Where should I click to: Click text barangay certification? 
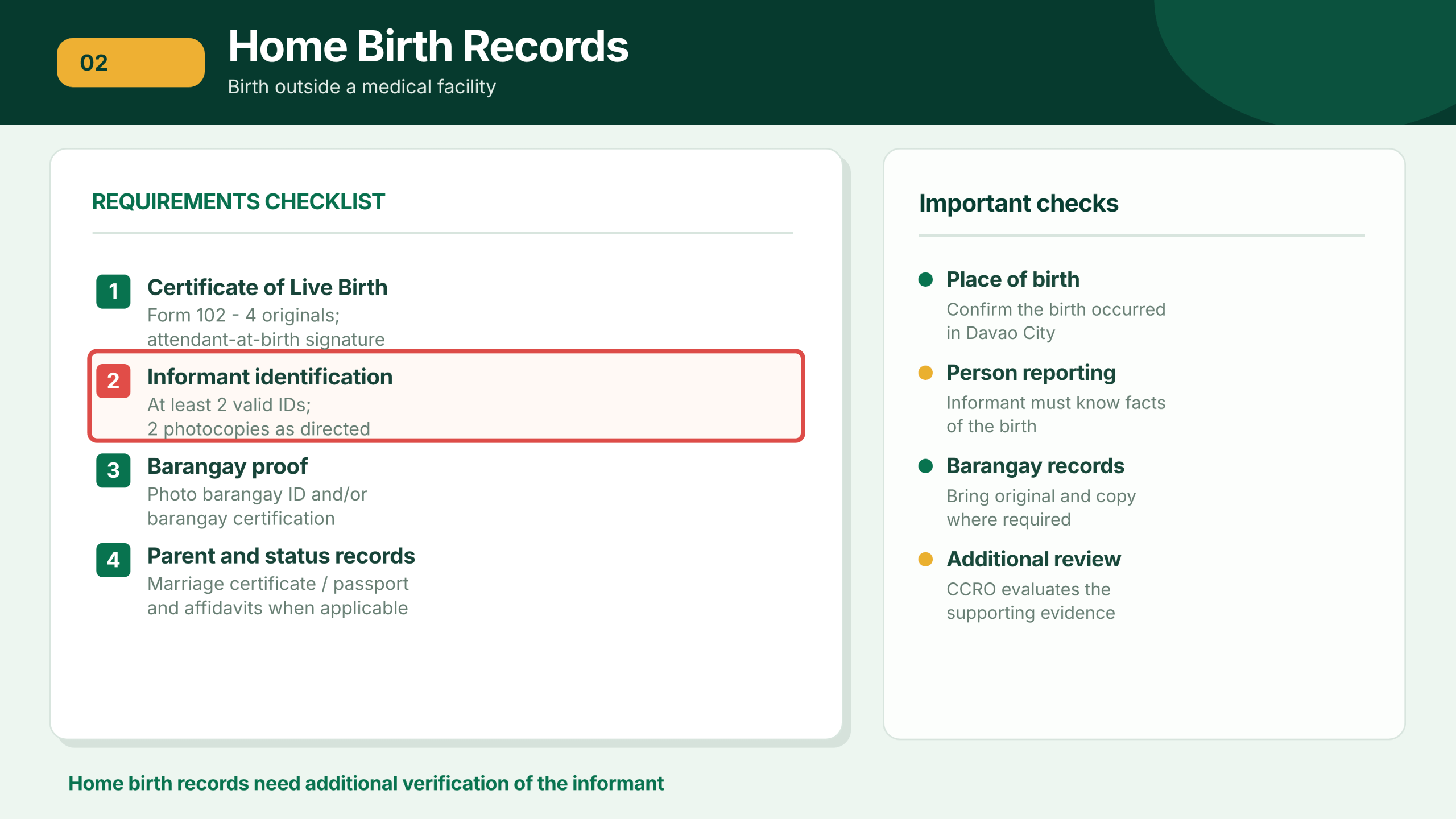click(241, 519)
